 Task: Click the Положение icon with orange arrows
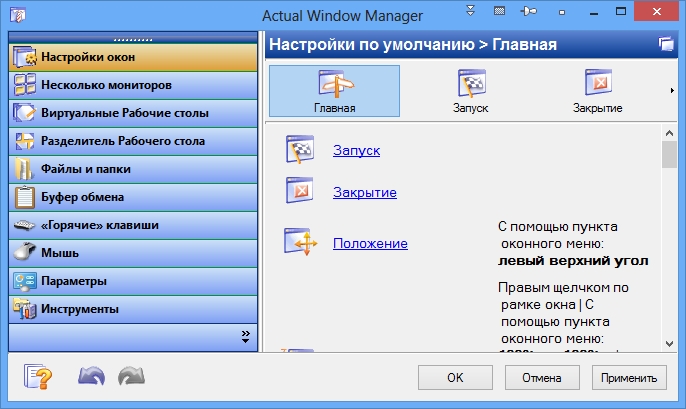(301, 243)
